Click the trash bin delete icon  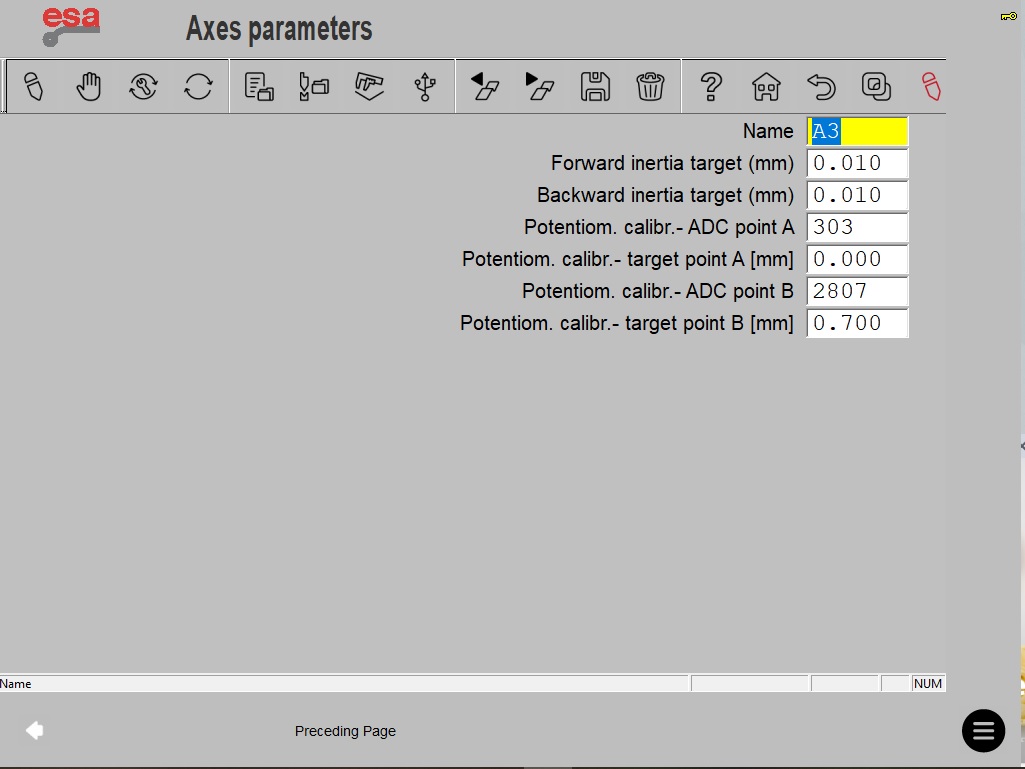[650, 86]
